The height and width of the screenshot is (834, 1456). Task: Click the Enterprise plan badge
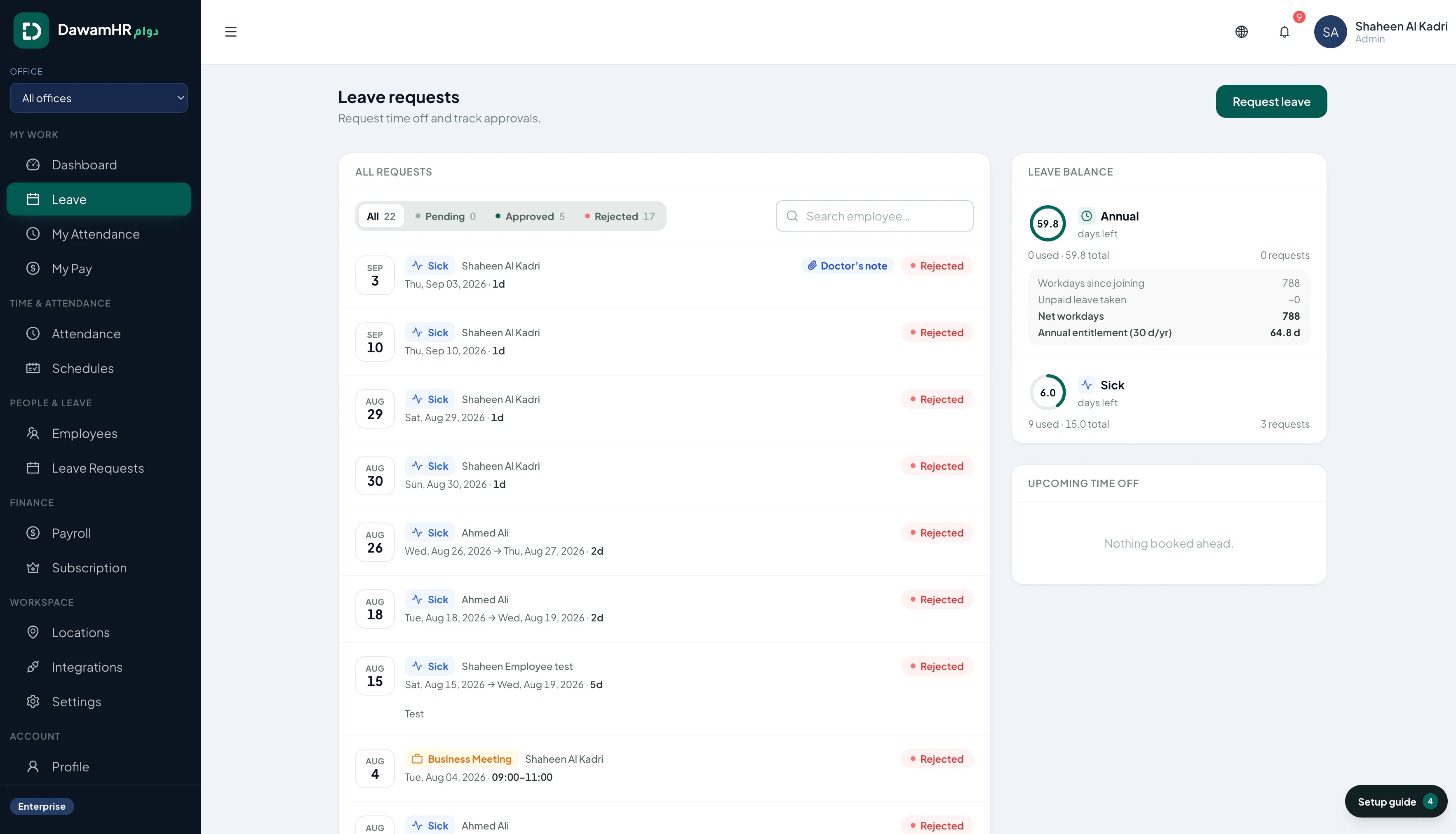42,806
